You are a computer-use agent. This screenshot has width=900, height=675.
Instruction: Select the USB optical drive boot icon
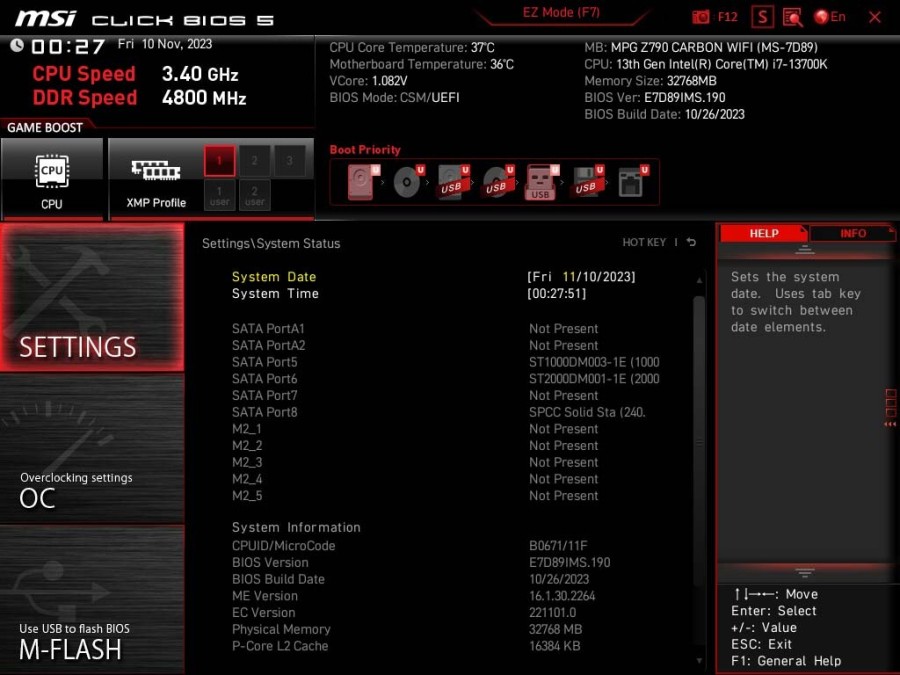498,182
